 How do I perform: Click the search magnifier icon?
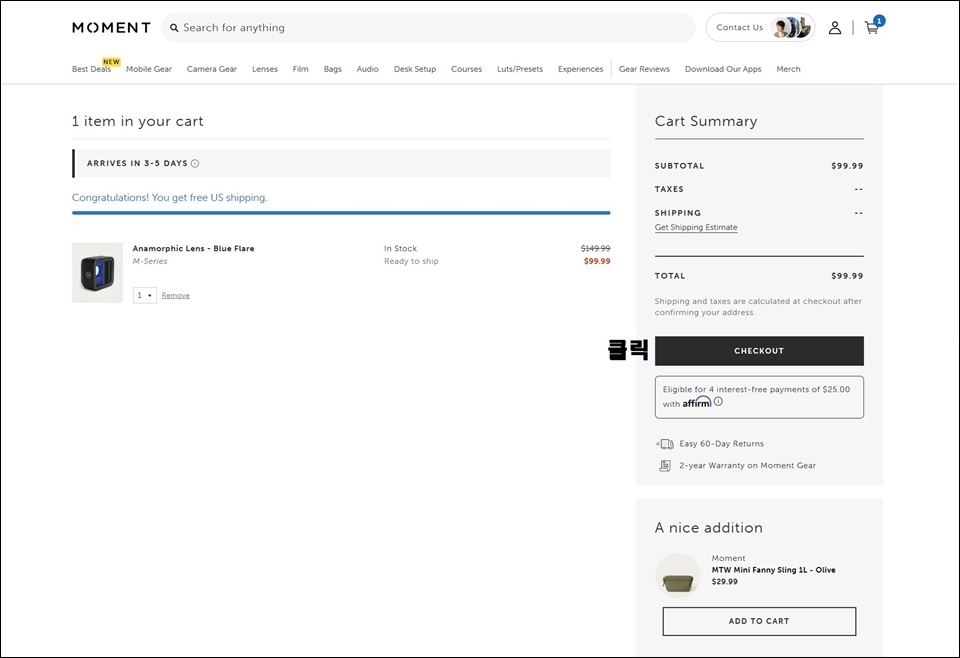pyautogui.click(x=174, y=28)
